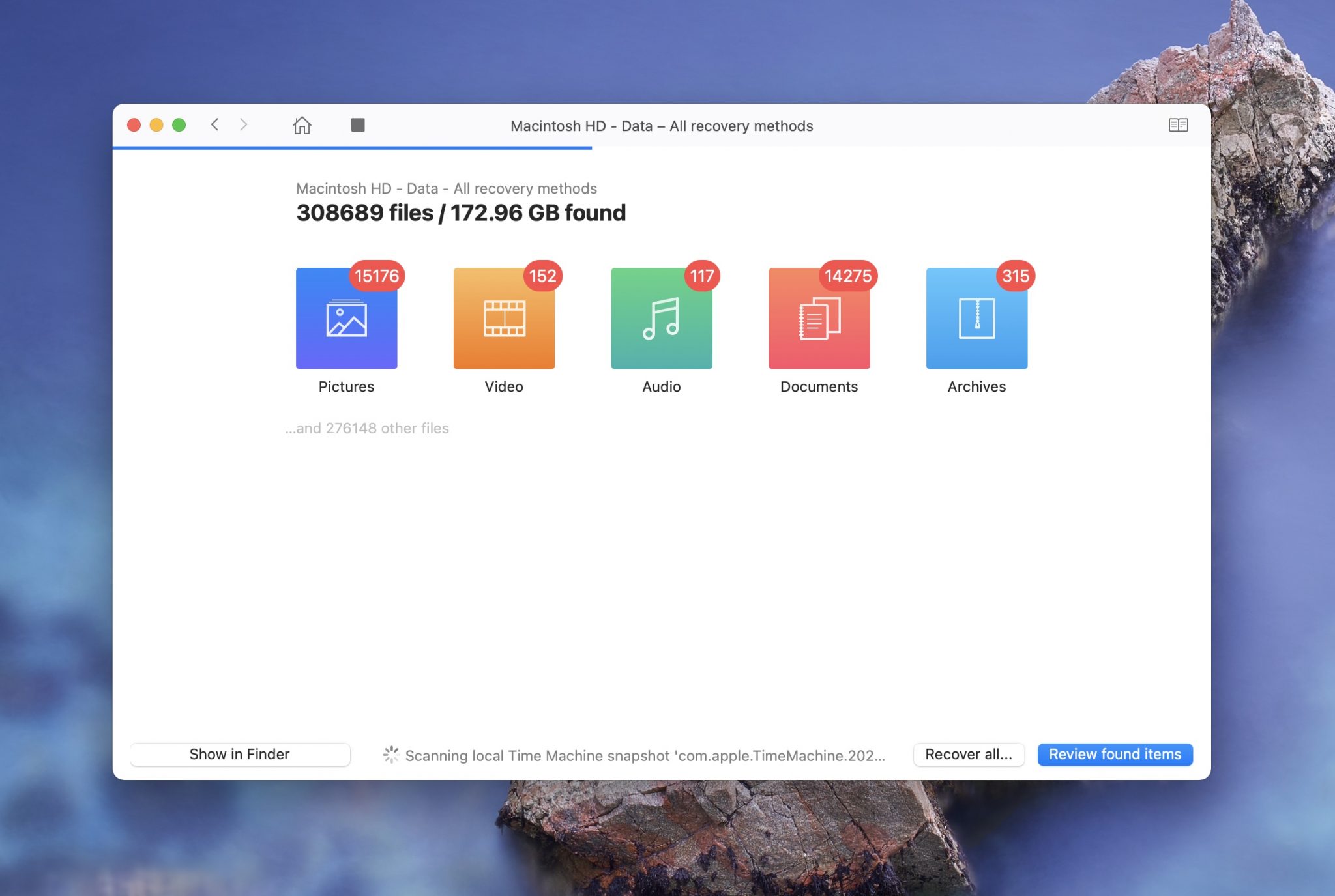
Task: Click the Time Machine scanning status text
Action: (x=645, y=755)
